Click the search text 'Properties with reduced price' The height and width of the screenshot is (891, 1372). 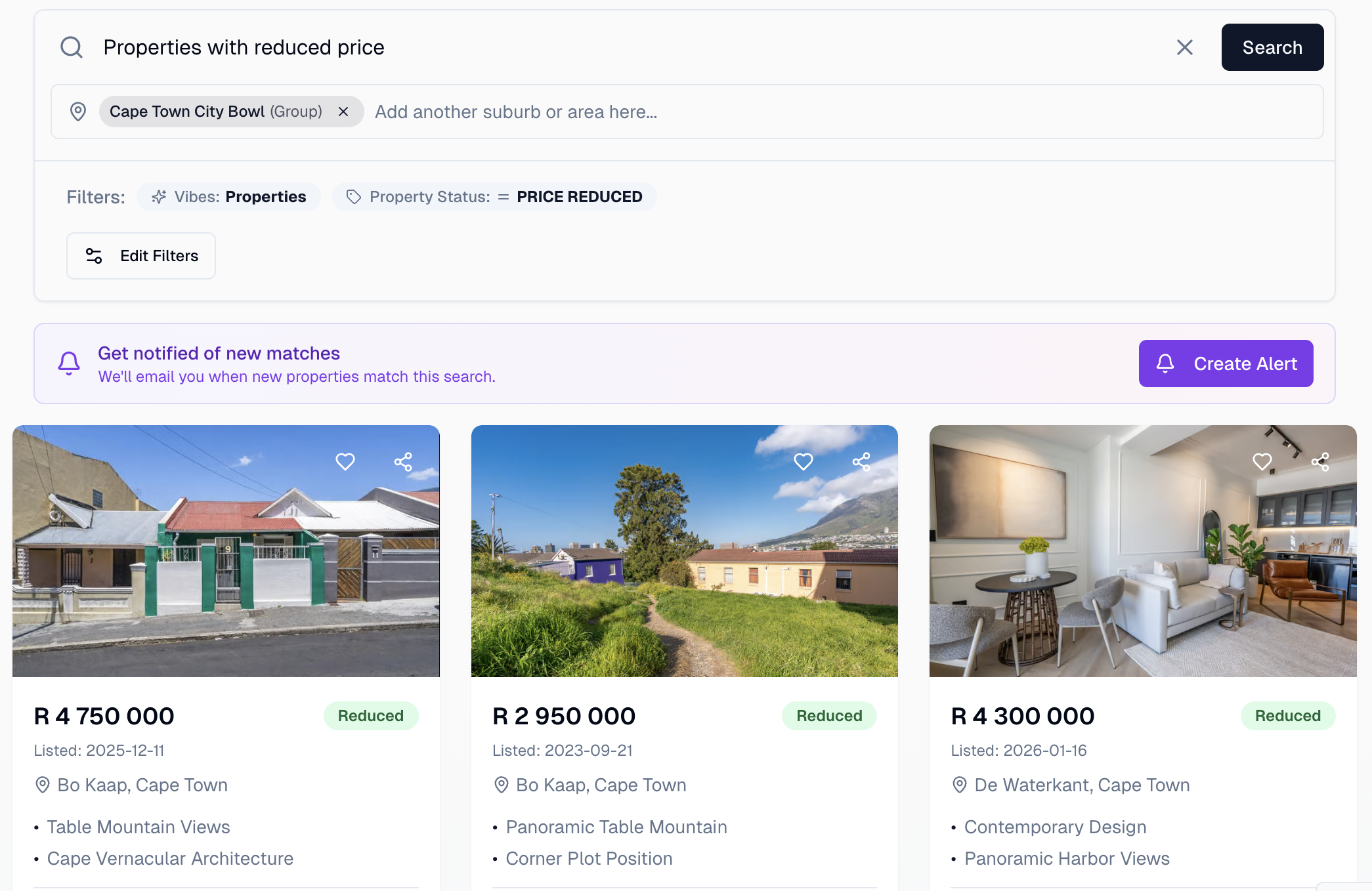coord(244,47)
